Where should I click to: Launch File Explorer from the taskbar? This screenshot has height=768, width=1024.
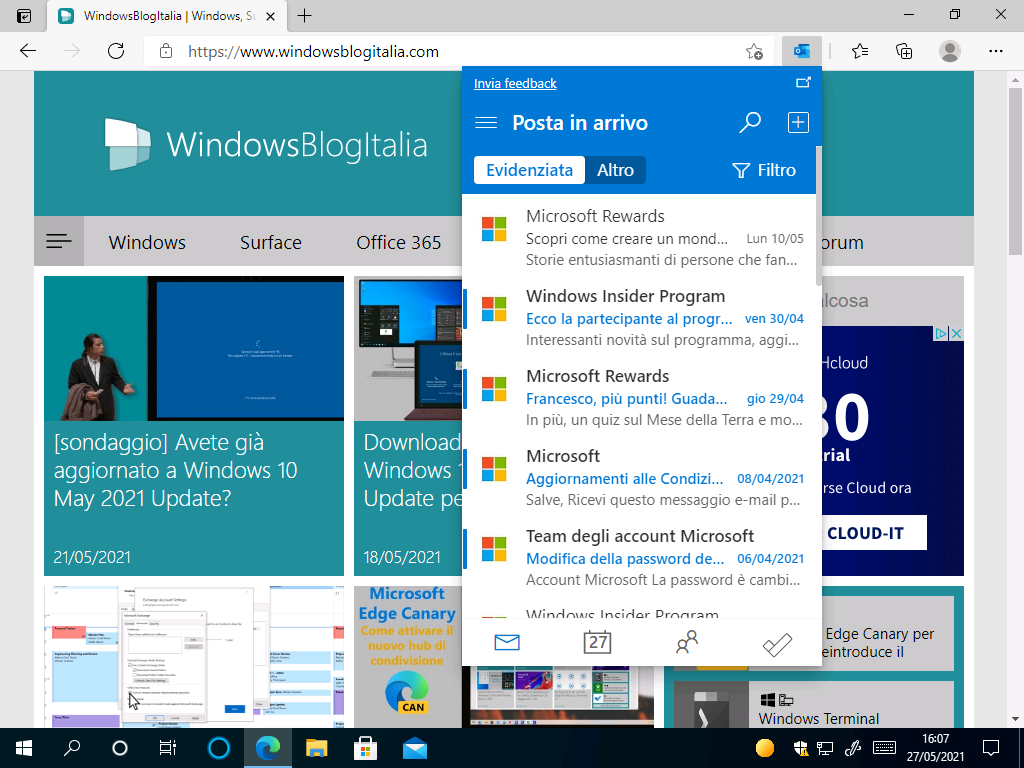pos(317,748)
